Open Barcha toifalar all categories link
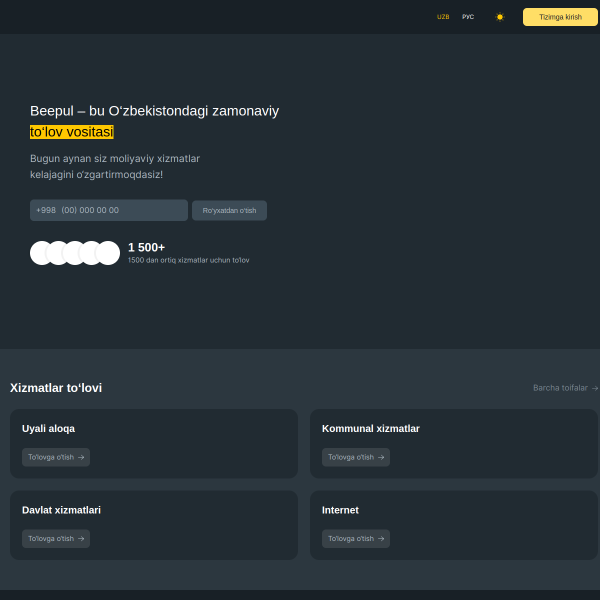This screenshot has height=600, width=600. pos(565,388)
